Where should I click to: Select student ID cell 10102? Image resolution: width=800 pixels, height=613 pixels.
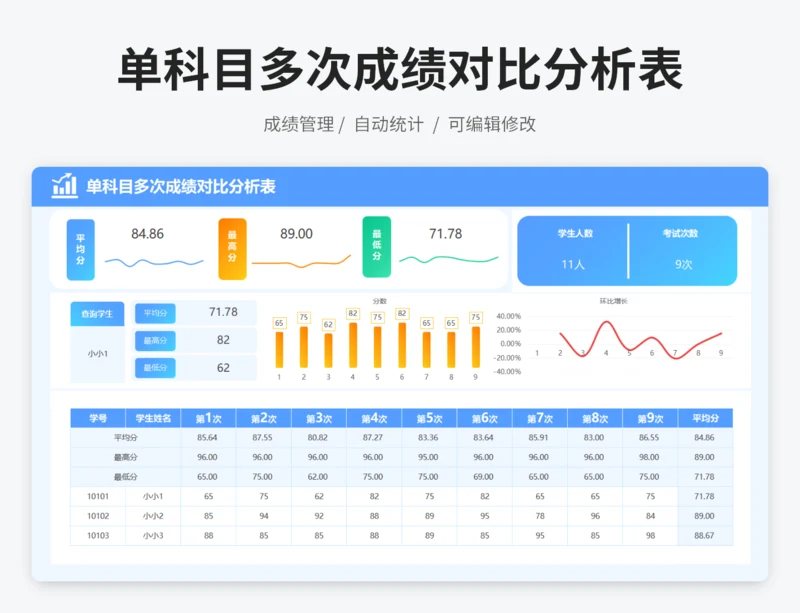(x=98, y=516)
